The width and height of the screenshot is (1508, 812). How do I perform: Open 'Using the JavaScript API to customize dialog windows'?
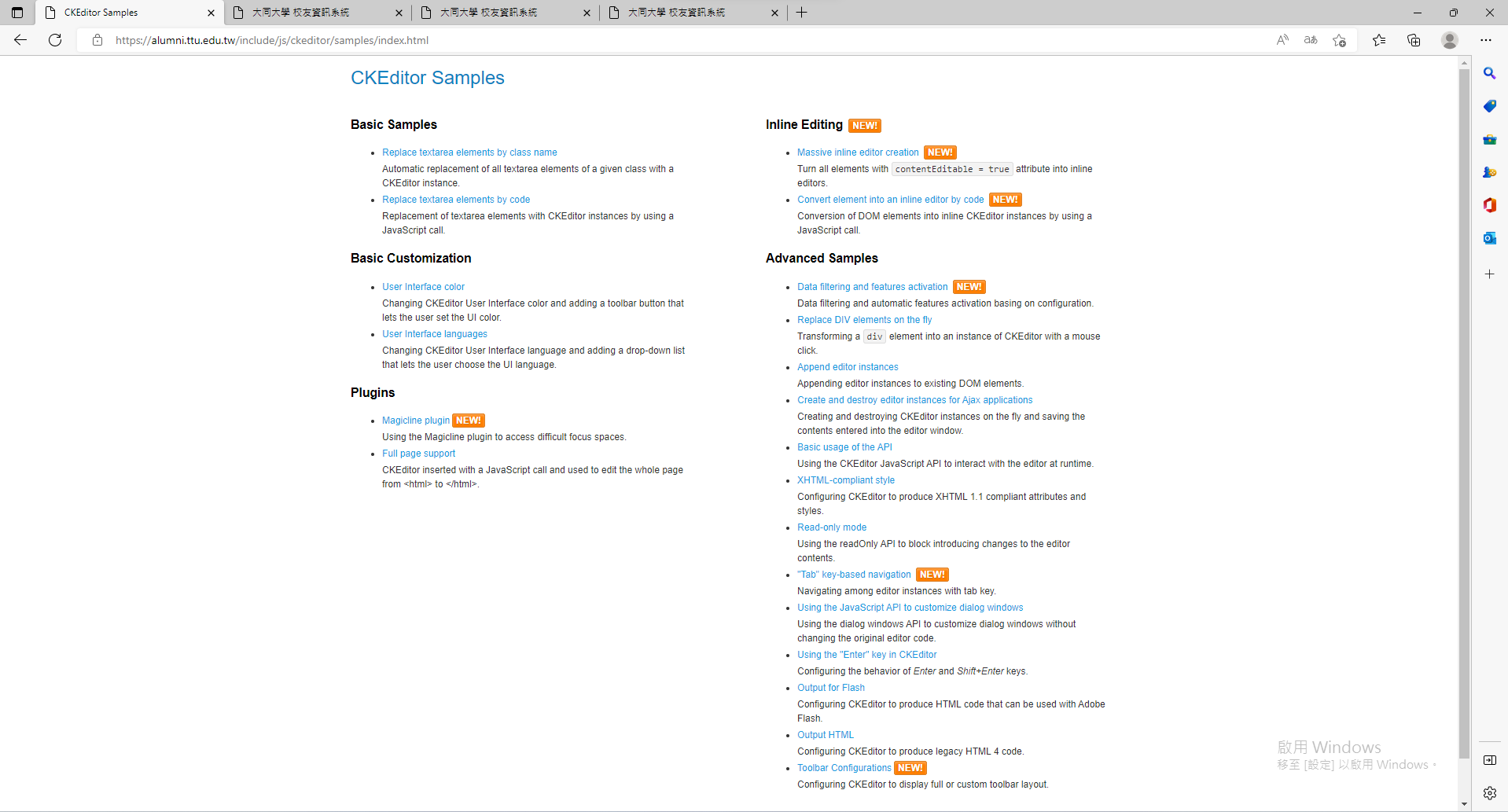(x=910, y=608)
